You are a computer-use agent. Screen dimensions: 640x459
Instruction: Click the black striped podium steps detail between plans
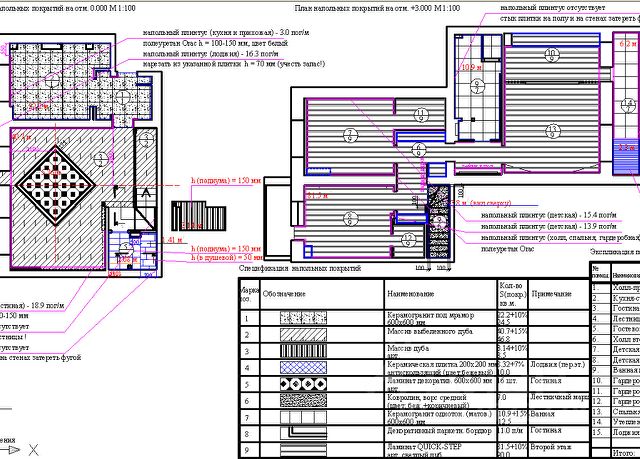point(198,216)
